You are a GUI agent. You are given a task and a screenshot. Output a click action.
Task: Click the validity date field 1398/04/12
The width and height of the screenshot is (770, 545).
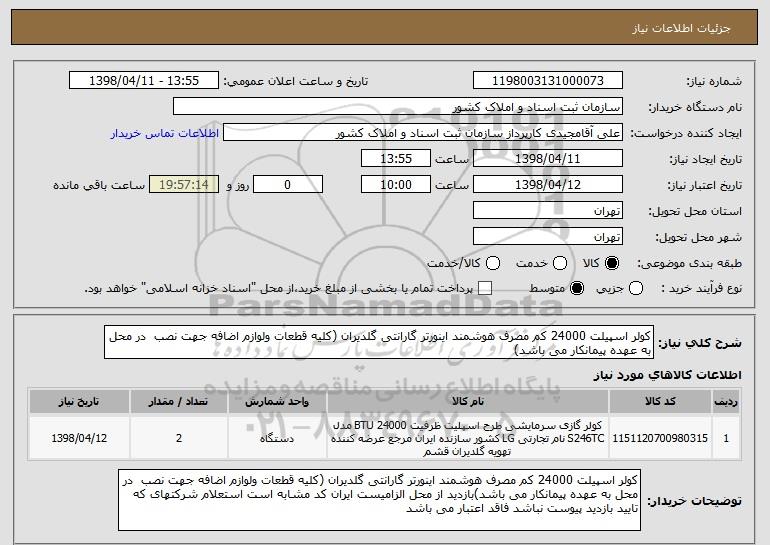[548, 185]
